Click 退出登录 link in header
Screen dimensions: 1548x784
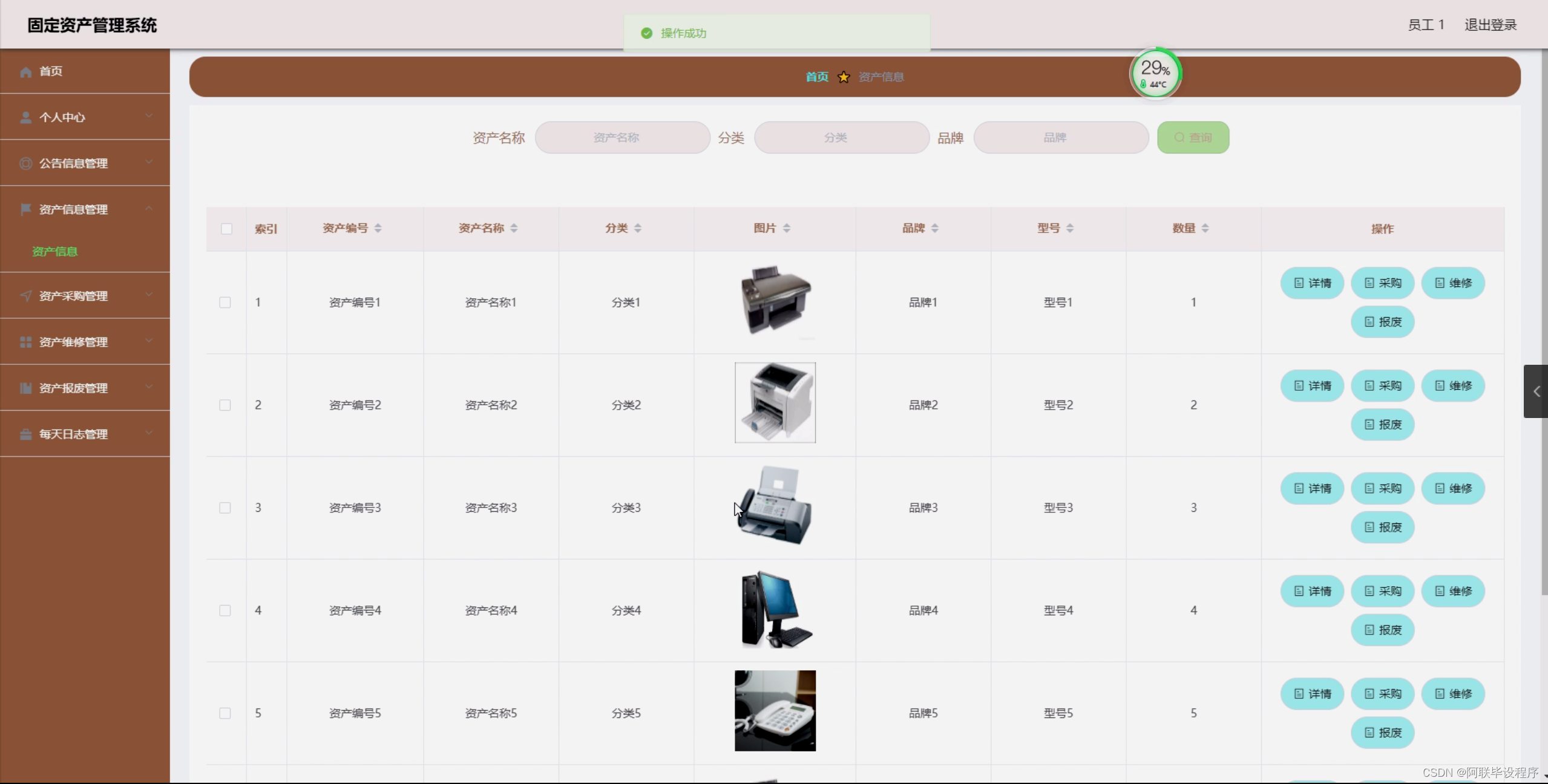[1490, 25]
